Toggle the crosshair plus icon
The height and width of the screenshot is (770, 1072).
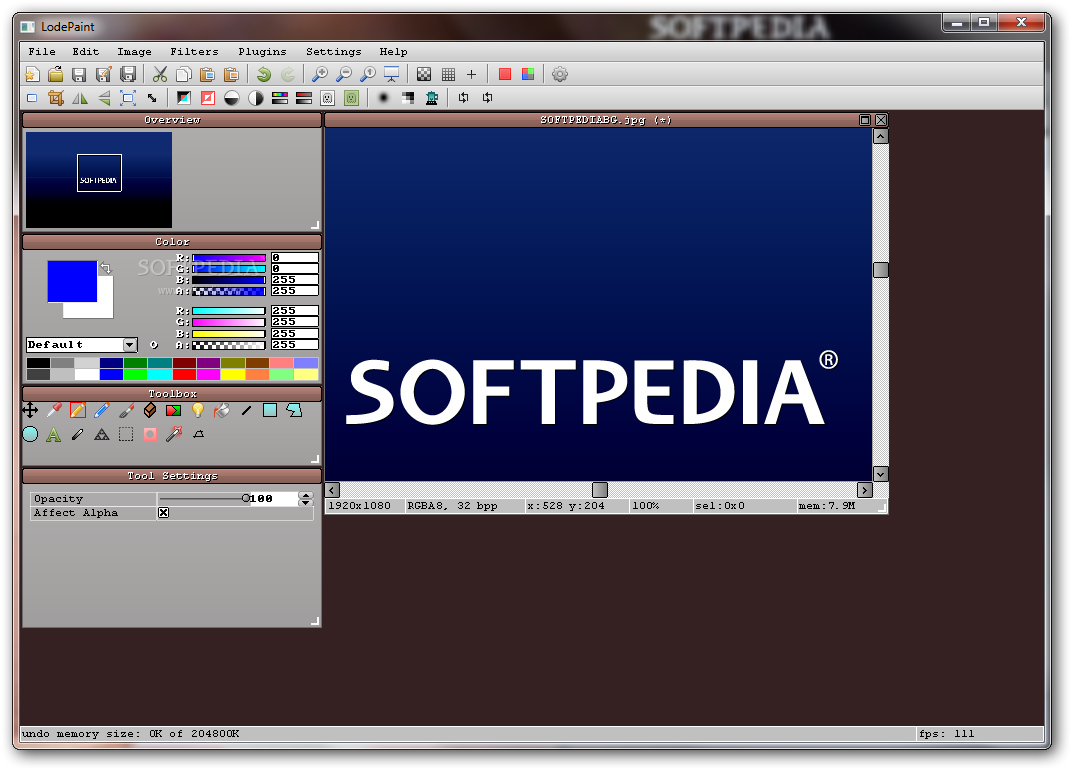coord(471,74)
